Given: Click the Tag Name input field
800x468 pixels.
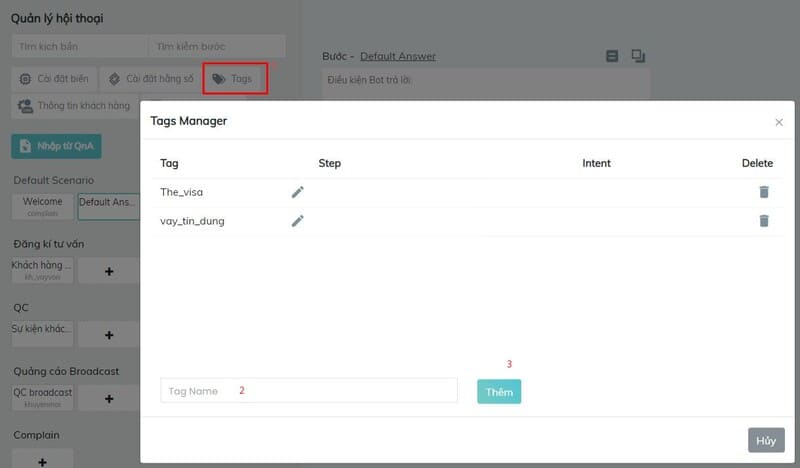Looking at the screenshot, I should coord(308,391).
